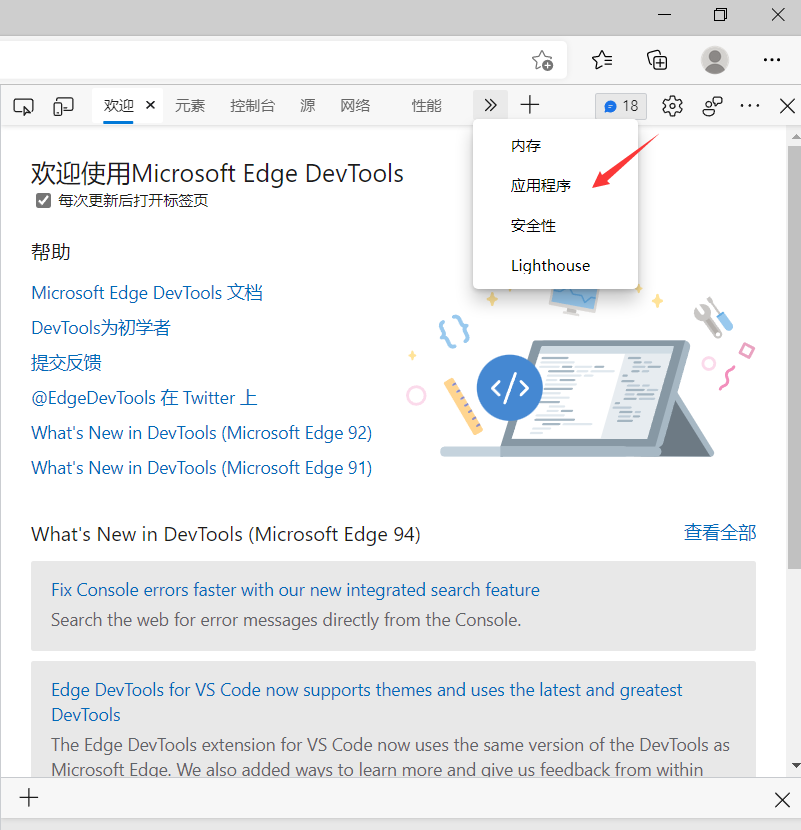Activate the inspect element picker tool
Image resolution: width=801 pixels, height=830 pixels.
tap(23, 106)
